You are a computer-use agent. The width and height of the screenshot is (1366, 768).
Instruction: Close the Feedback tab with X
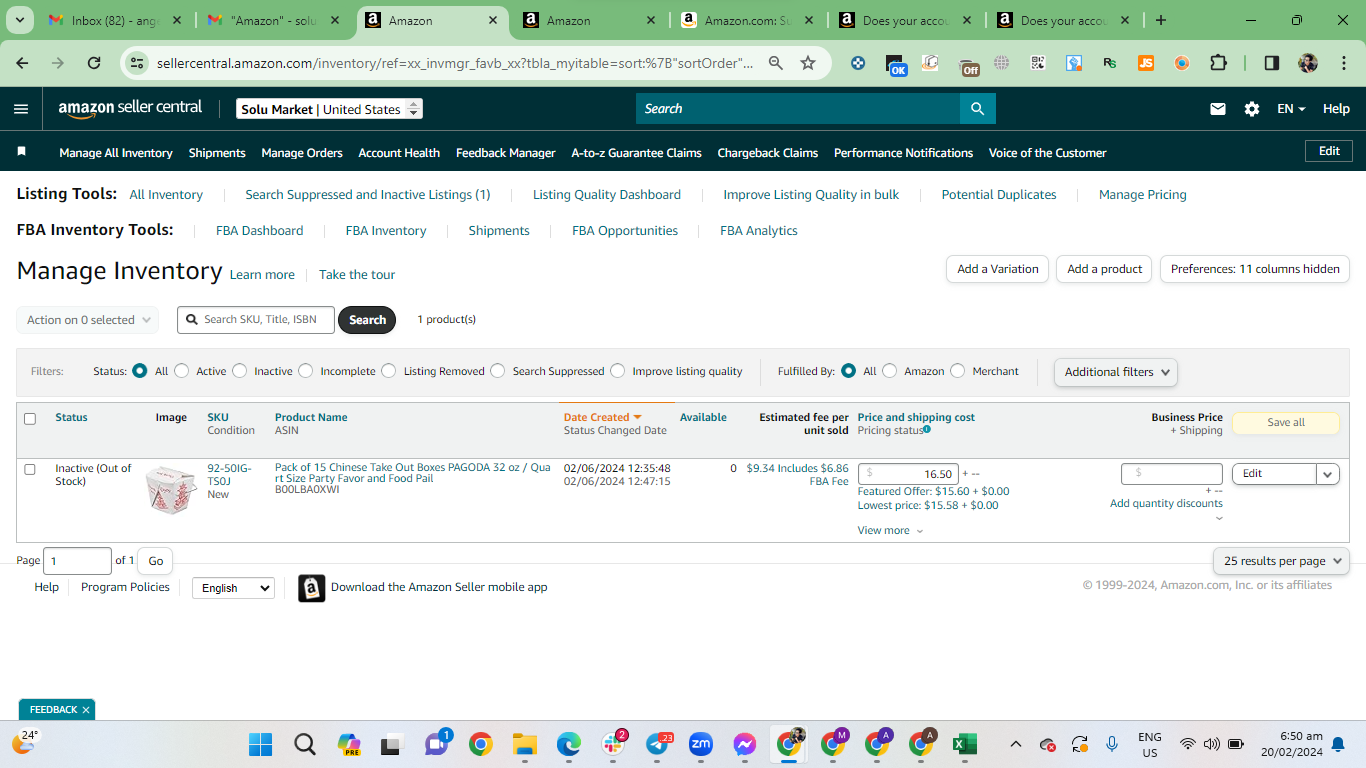(x=86, y=710)
